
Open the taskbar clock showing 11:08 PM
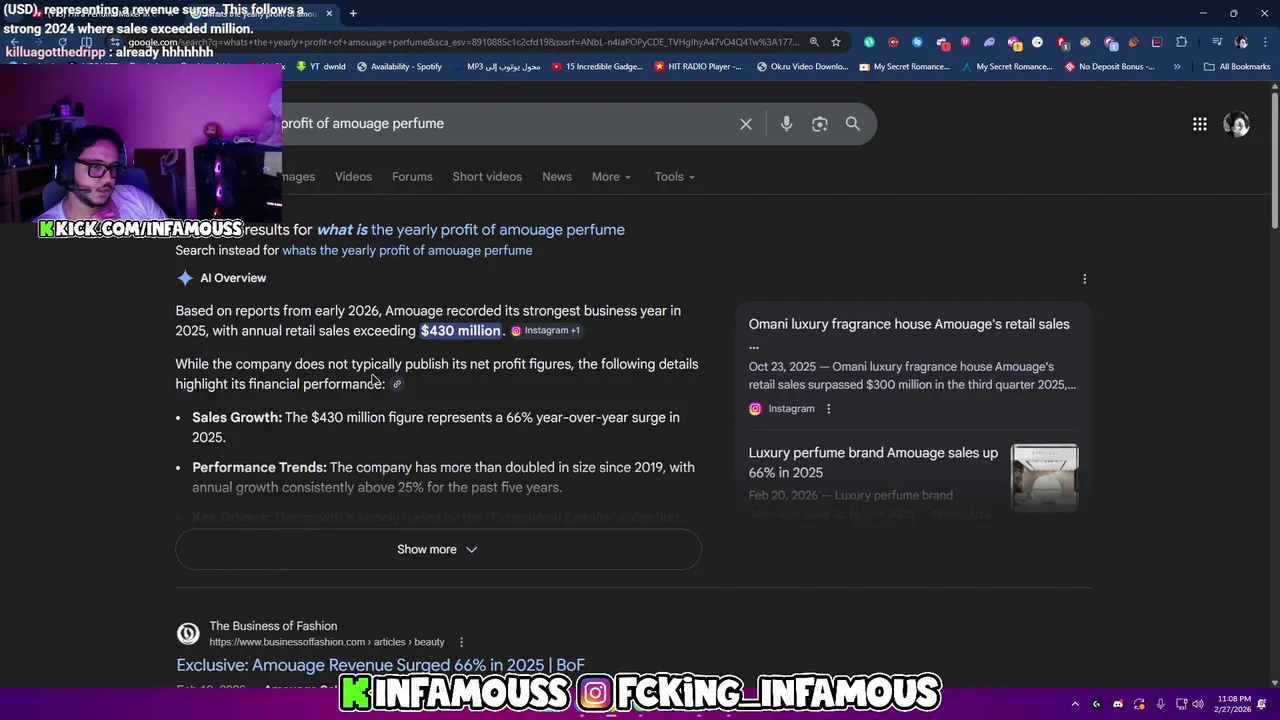[1231, 704]
